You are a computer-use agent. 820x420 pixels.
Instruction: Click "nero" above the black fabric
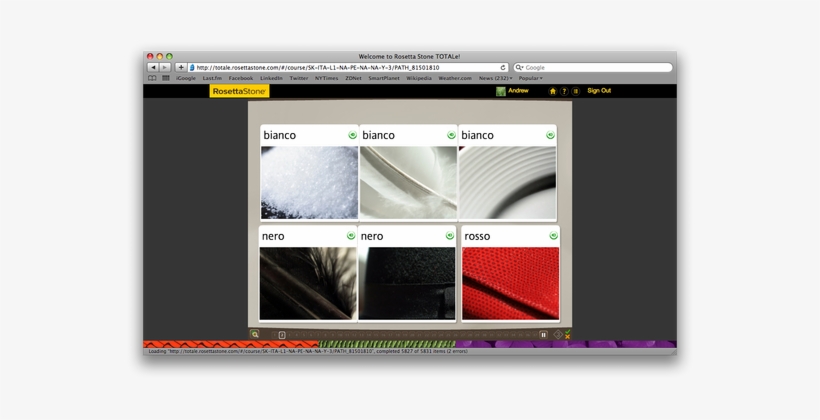point(372,236)
